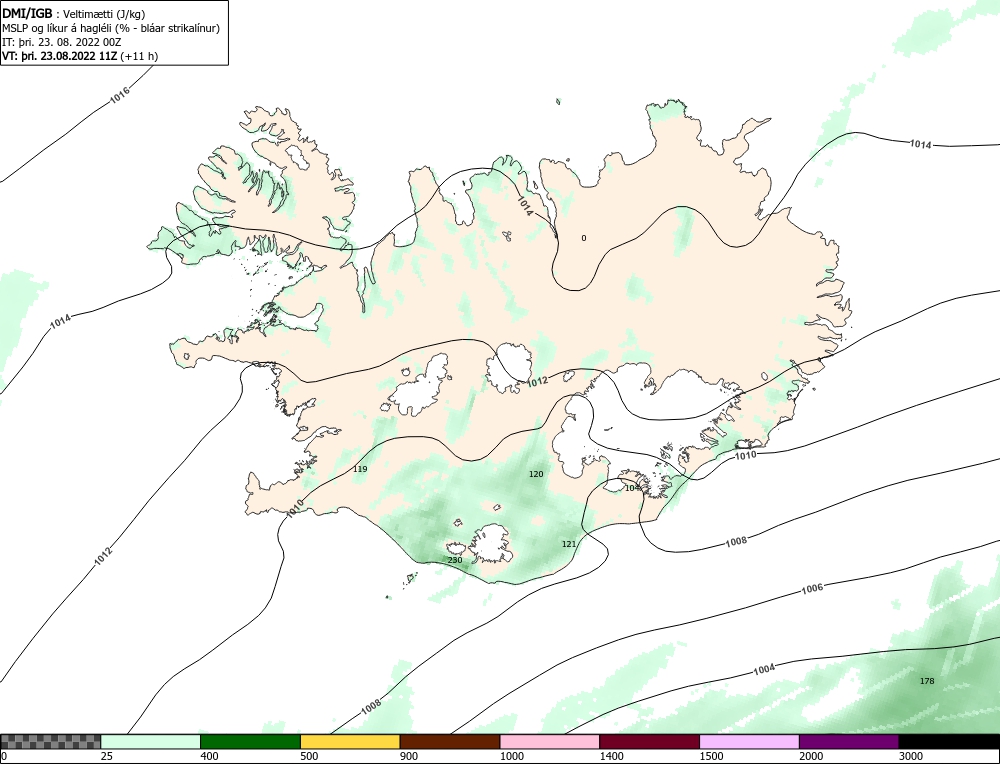Click the dark green 400–500 legend swatch

250,742
